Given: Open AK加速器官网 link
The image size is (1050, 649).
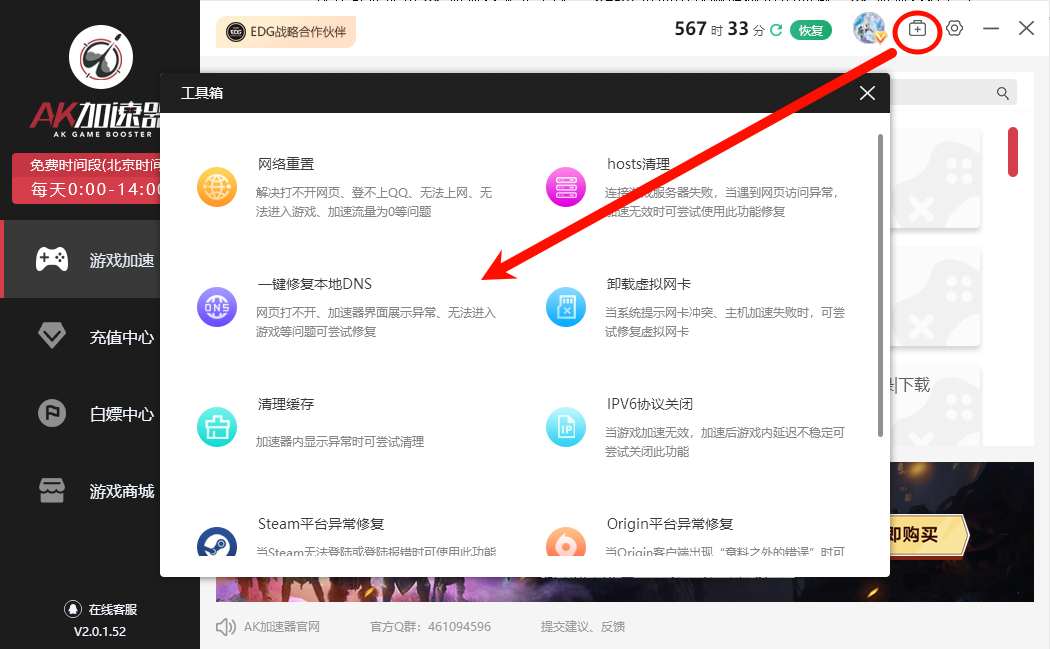Looking at the screenshot, I should pyautogui.click(x=281, y=627).
